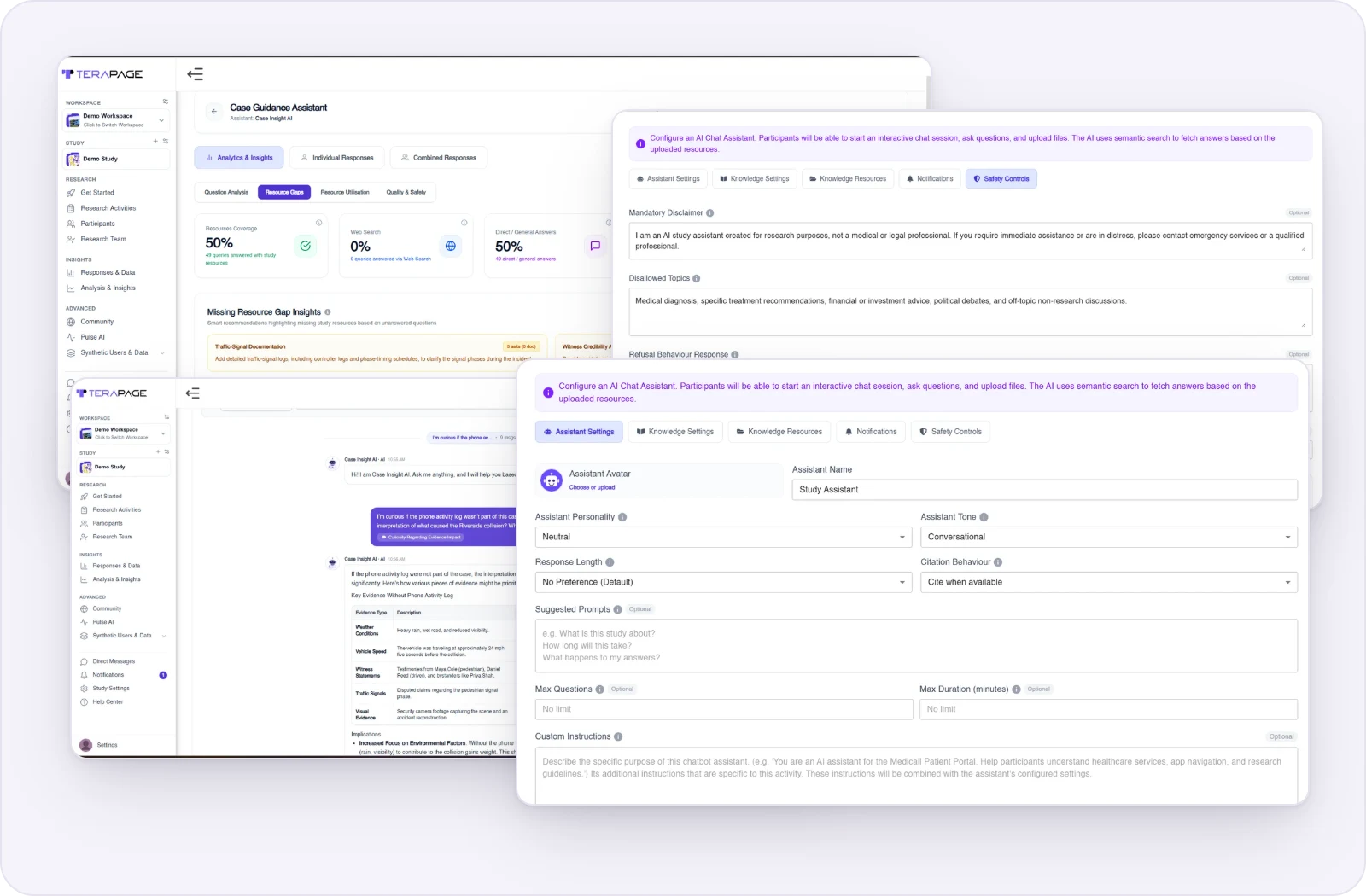
Task: Click info icon next to Disallowed Topics
Action: coord(697,279)
